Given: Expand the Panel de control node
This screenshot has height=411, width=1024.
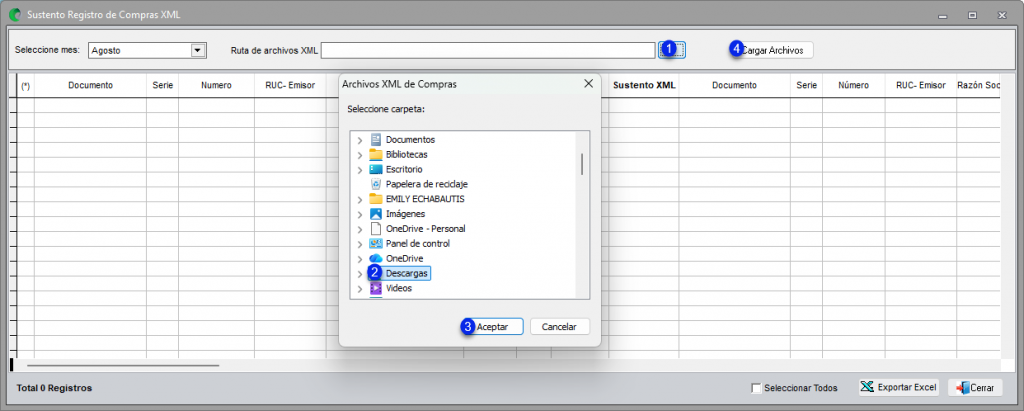Looking at the screenshot, I should pos(359,244).
